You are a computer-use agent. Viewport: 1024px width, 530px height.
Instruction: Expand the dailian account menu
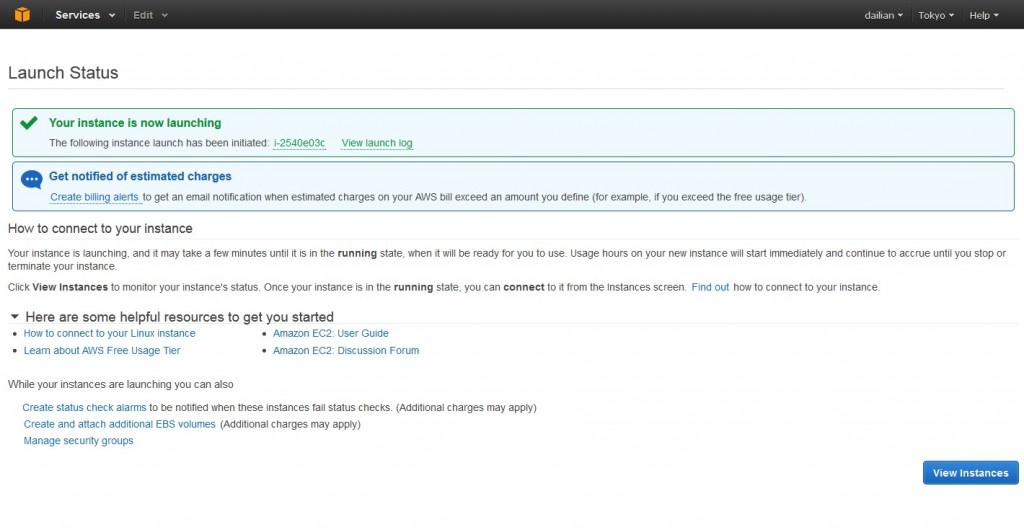[883, 15]
